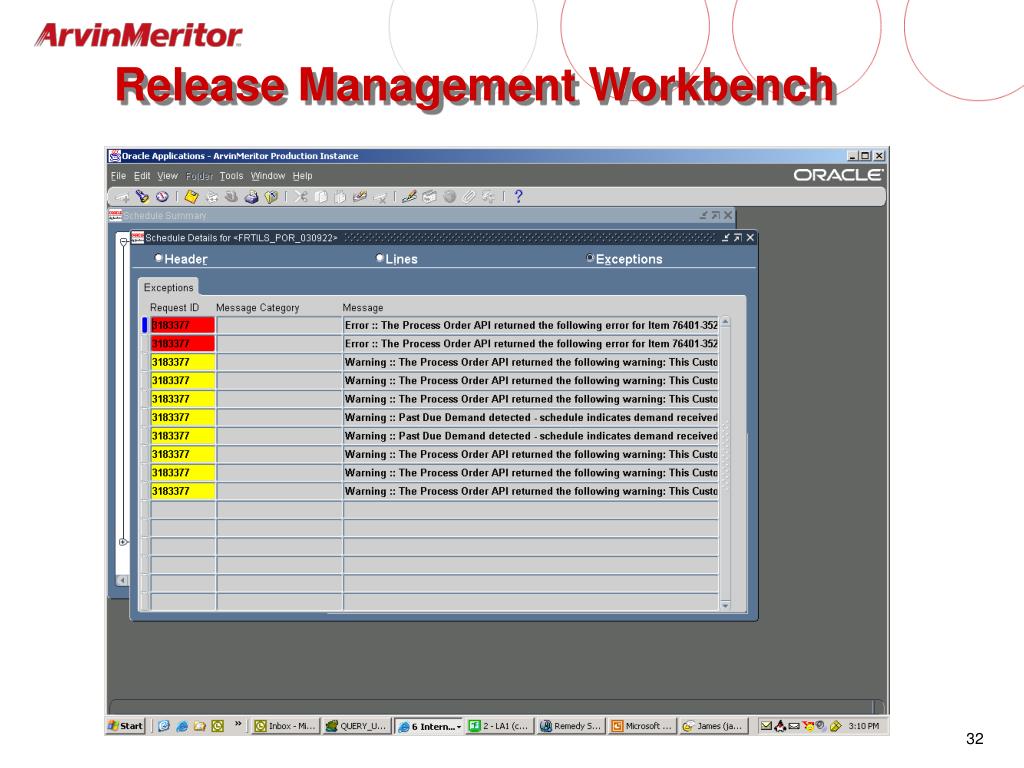
Task: Click the Next Step toolbar icon
Action: [212, 197]
